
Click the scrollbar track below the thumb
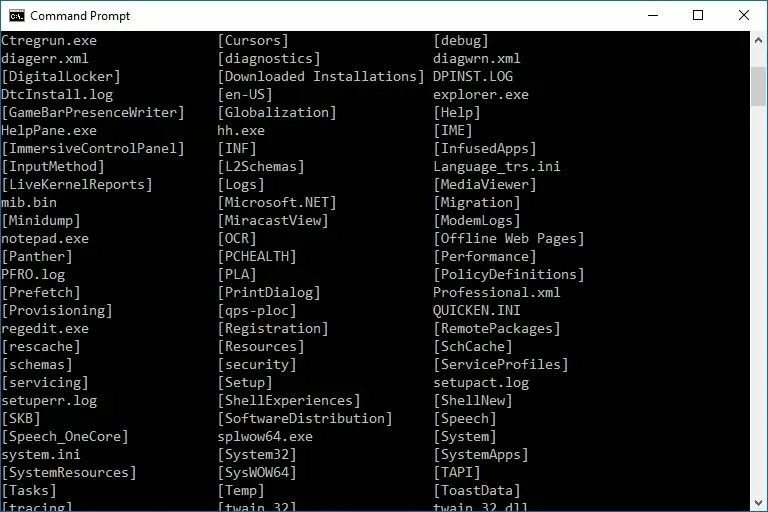click(x=758, y=299)
